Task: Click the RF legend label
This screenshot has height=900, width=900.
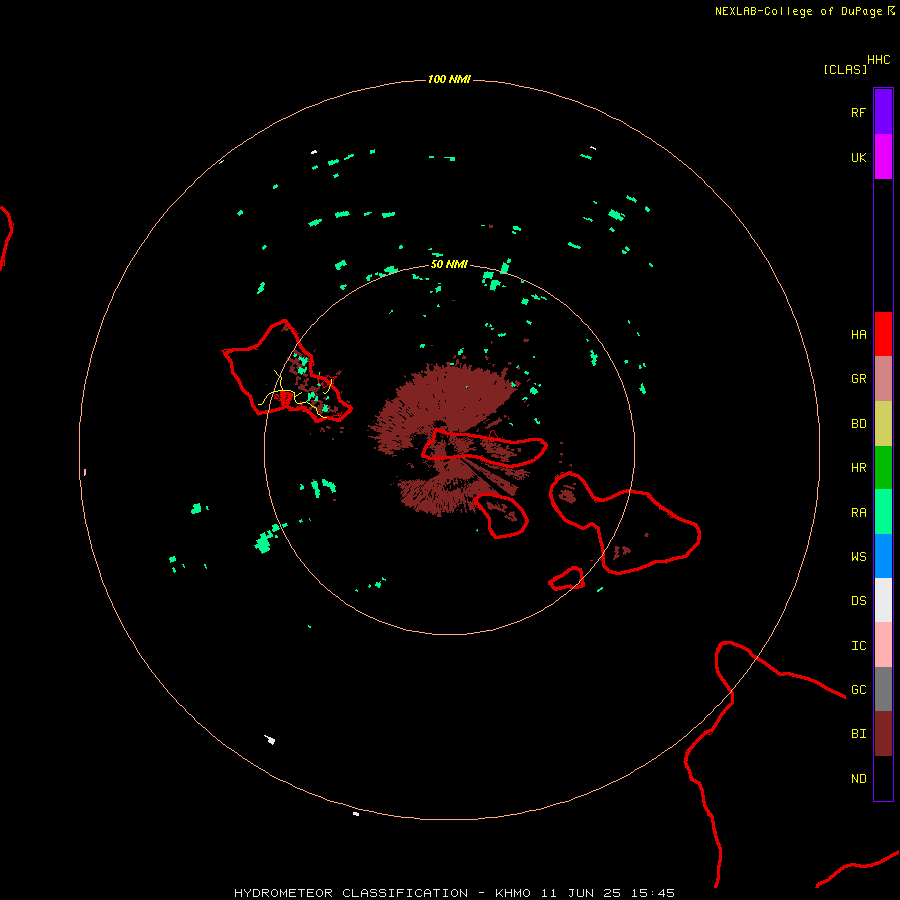Action: click(858, 112)
